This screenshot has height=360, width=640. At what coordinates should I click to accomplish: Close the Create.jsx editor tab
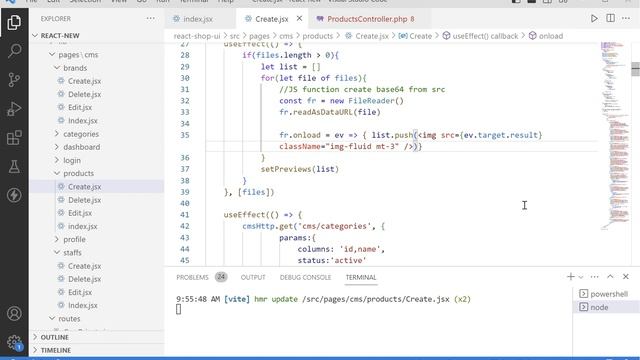click(x=300, y=19)
